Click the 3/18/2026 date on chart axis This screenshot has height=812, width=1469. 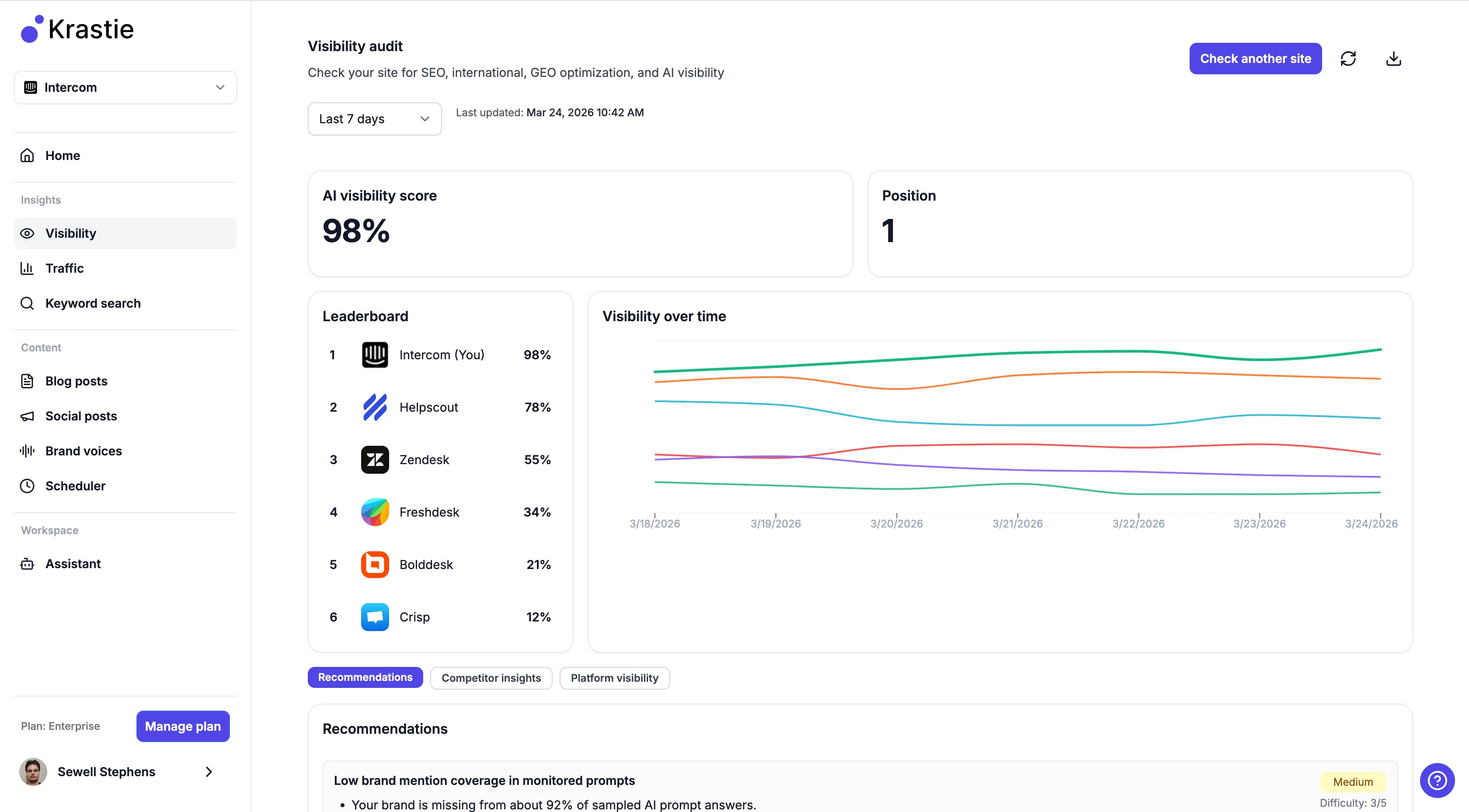[x=654, y=524]
